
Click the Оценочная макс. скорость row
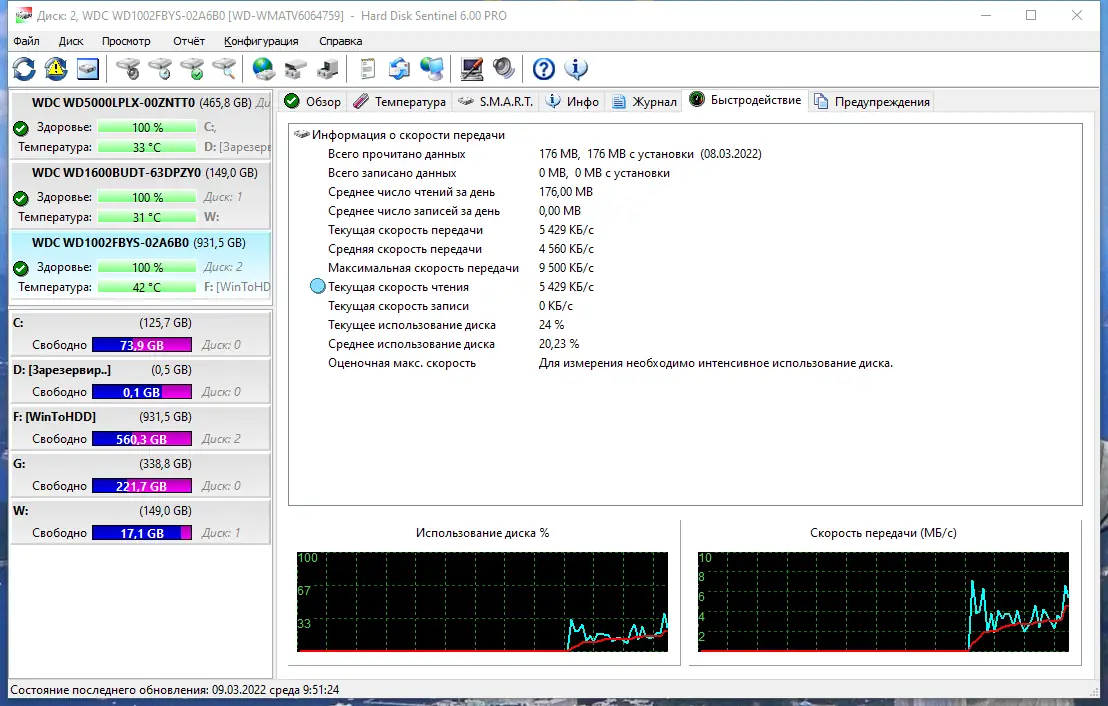click(611, 363)
